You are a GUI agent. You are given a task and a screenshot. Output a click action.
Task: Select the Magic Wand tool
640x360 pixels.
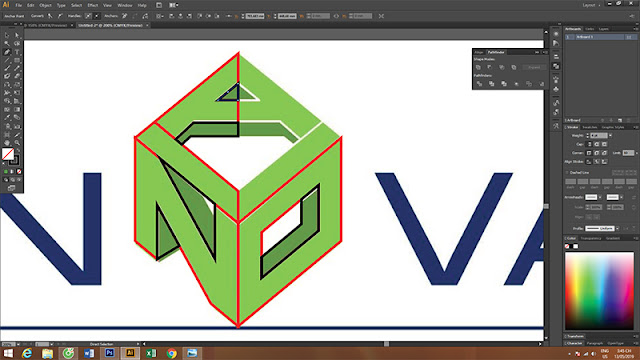(7, 44)
